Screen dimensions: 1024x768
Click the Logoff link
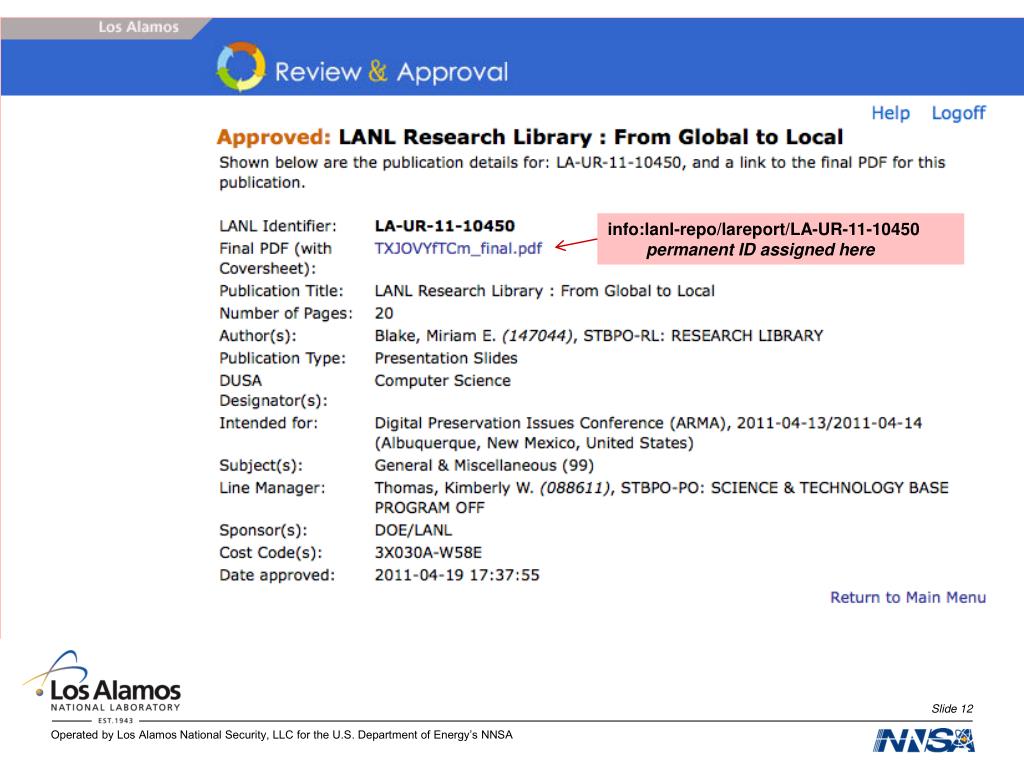tap(958, 113)
